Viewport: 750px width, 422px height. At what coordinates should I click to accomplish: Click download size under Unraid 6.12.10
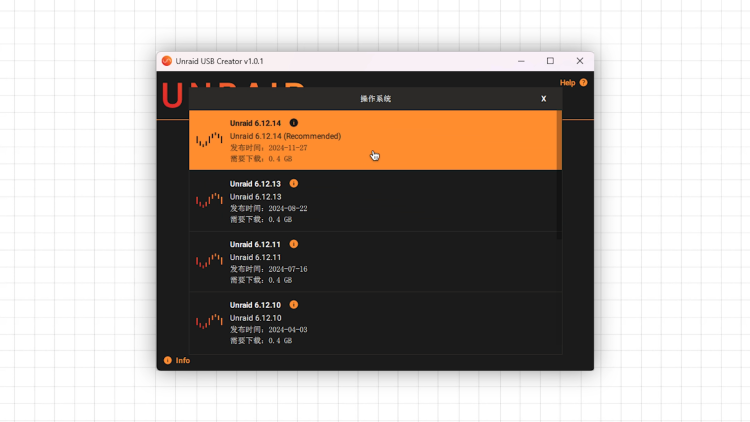pyautogui.click(x=261, y=341)
